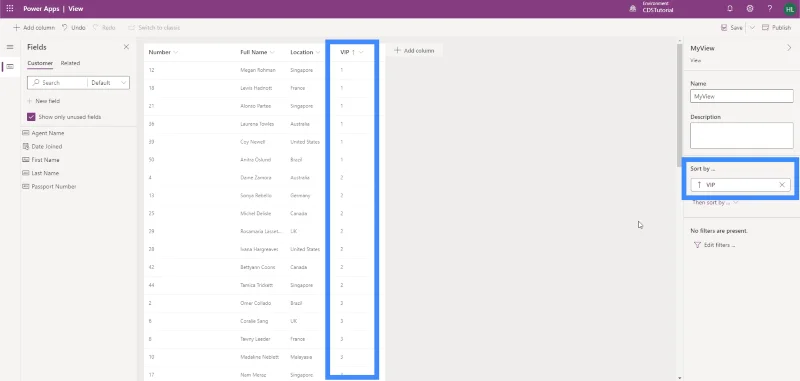Viewport: 800px width, 381px height.
Task: Remove the VIP sort with the X
Action: pyautogui.click(x=782, y=185)
